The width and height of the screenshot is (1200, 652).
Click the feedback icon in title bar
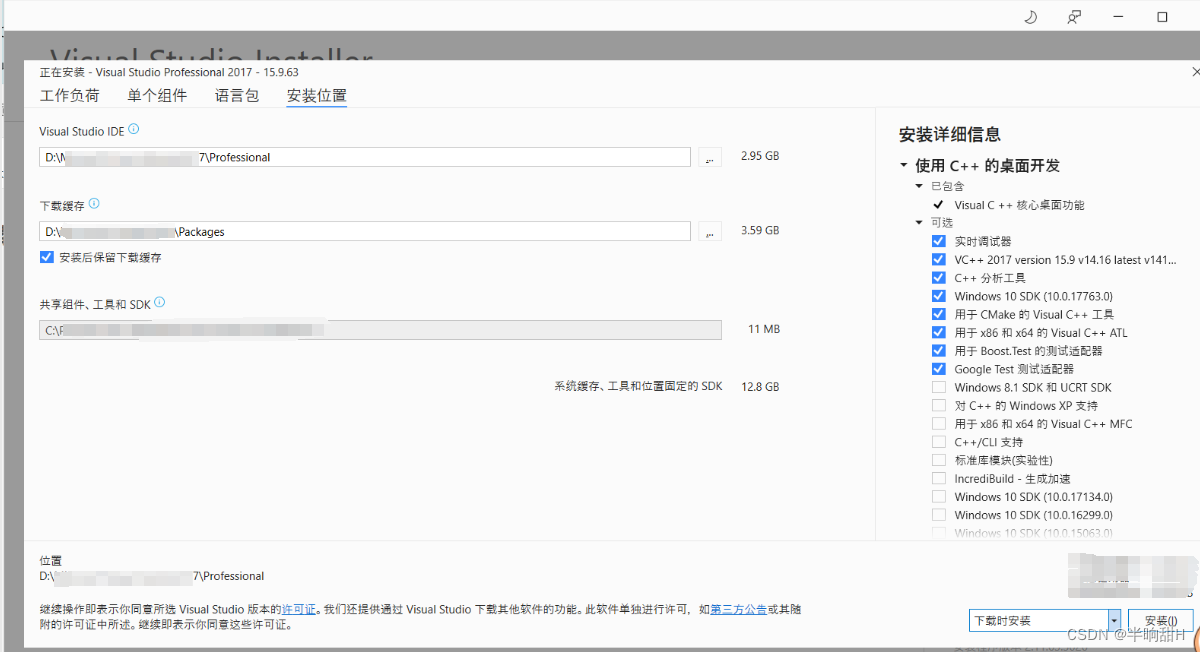(x=1074, y=17)
